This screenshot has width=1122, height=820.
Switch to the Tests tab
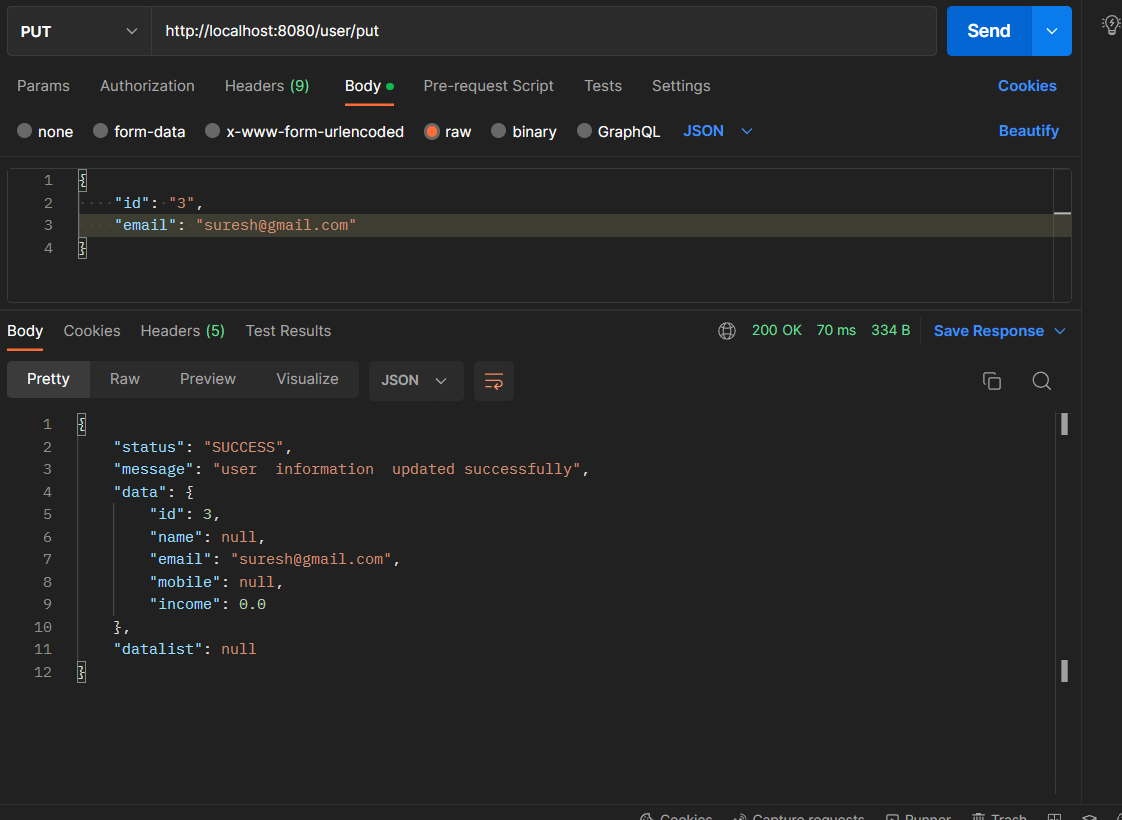pyautogui.click(x=603, y=86)
